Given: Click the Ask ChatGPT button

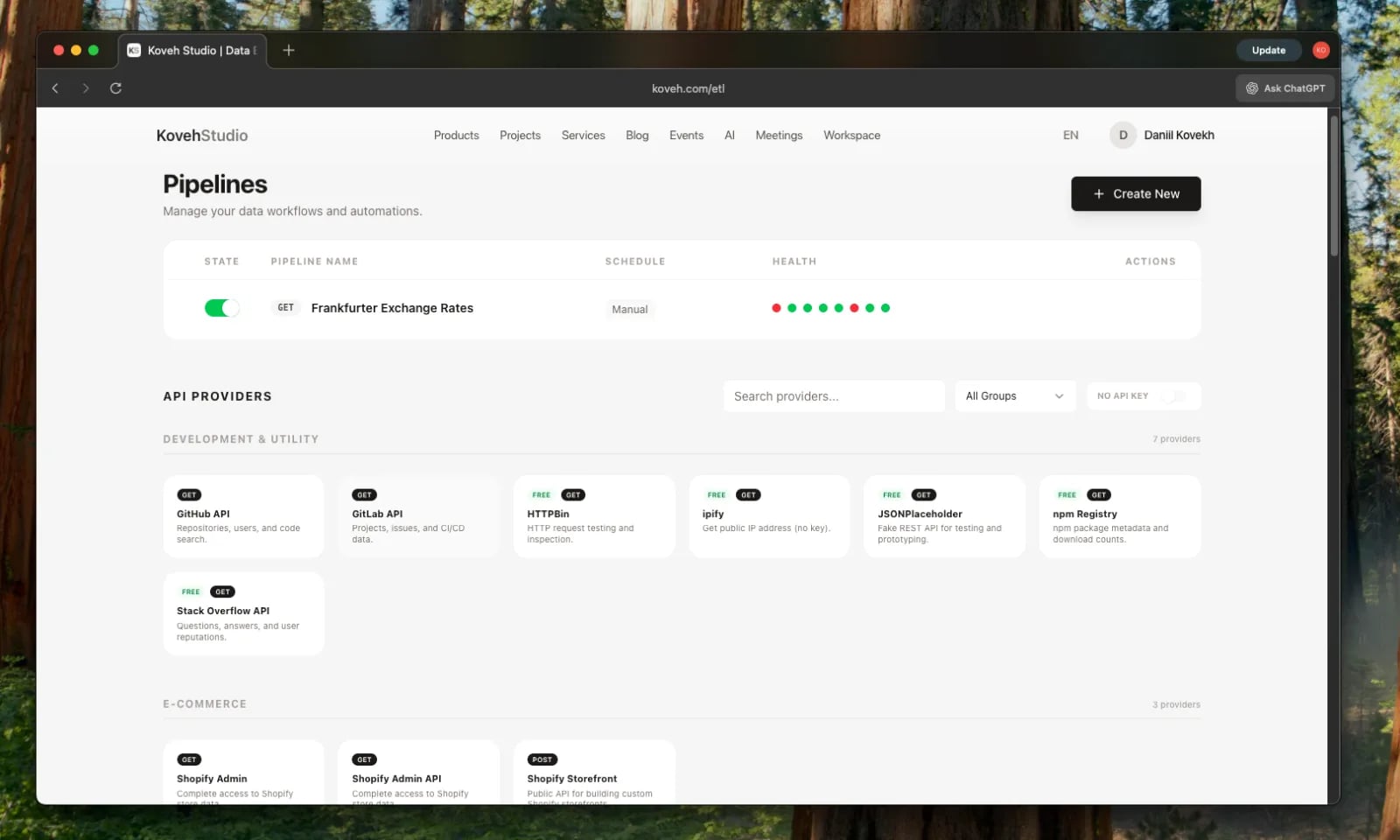Looking at the screenshot, I should pos(1284,88).
